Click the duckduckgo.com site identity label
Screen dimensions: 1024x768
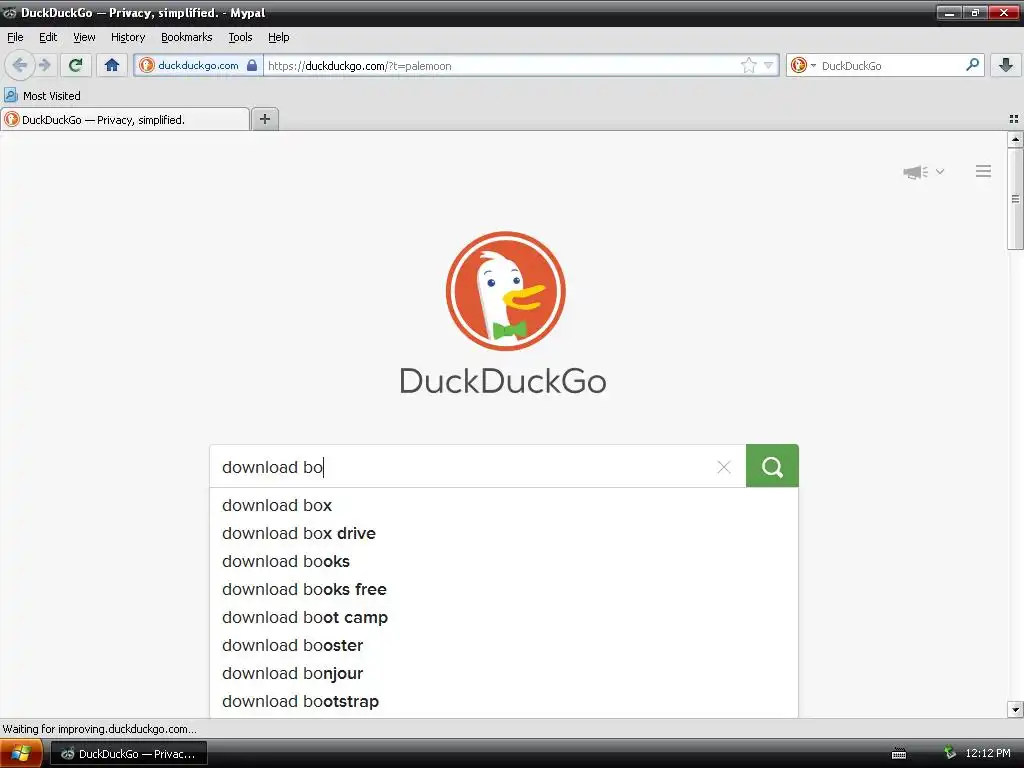click(x=198, y=65)
